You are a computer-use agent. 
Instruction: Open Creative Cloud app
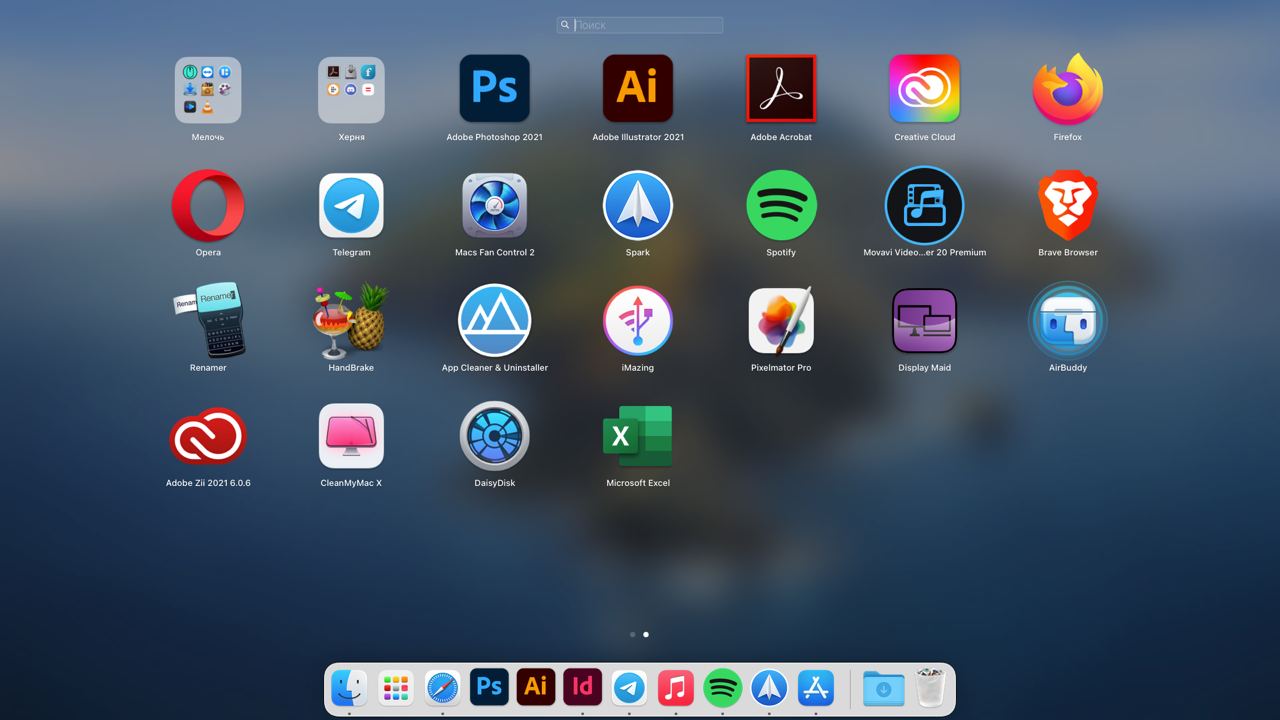[924, 89]
